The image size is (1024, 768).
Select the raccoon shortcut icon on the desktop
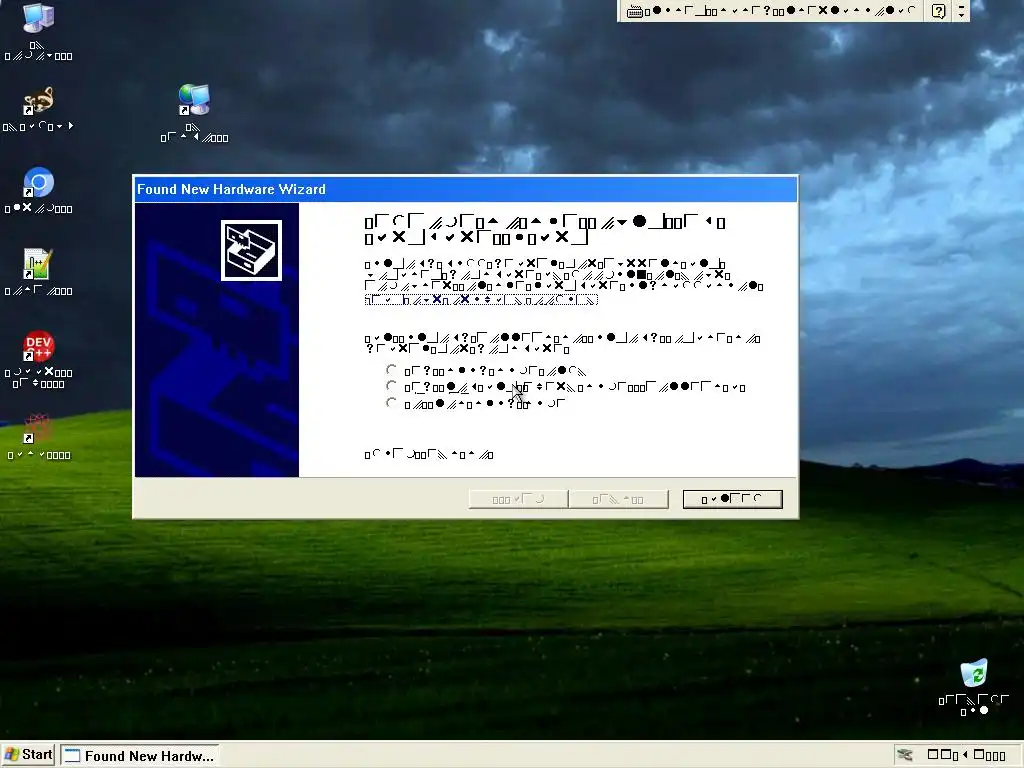pos(38,101)
